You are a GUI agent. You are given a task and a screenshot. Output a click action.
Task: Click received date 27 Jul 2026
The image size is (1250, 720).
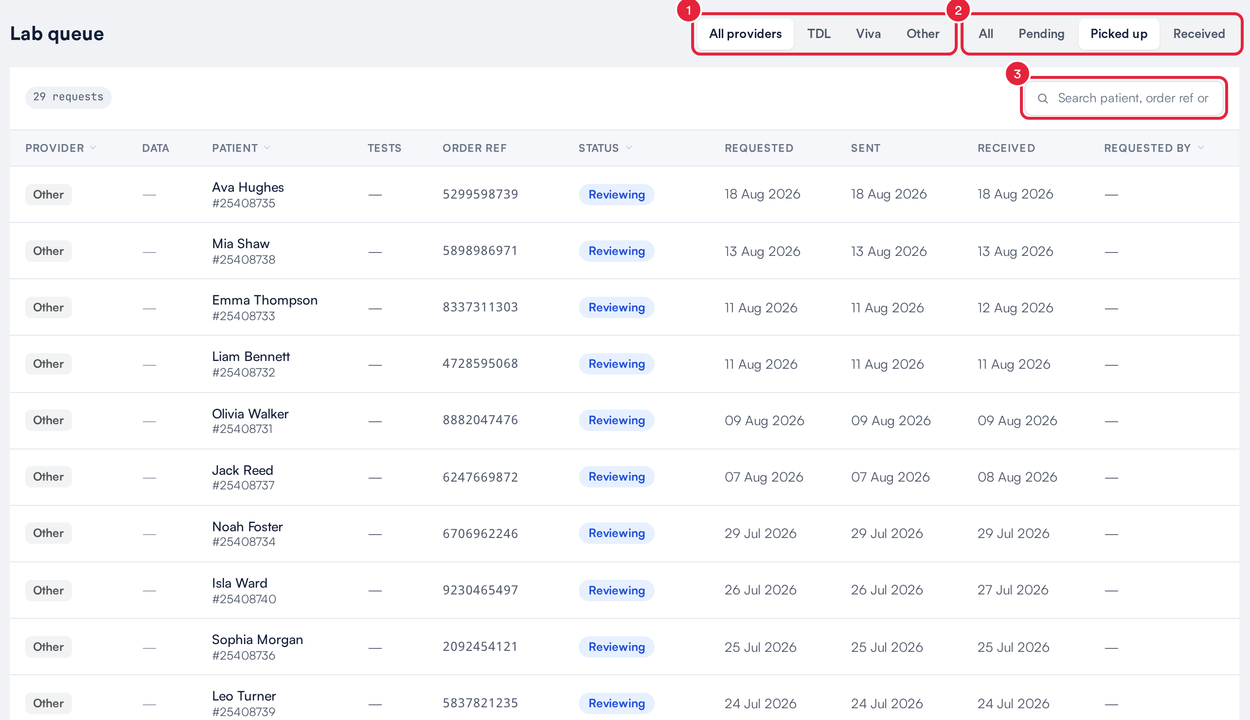tap(1013, 591)
